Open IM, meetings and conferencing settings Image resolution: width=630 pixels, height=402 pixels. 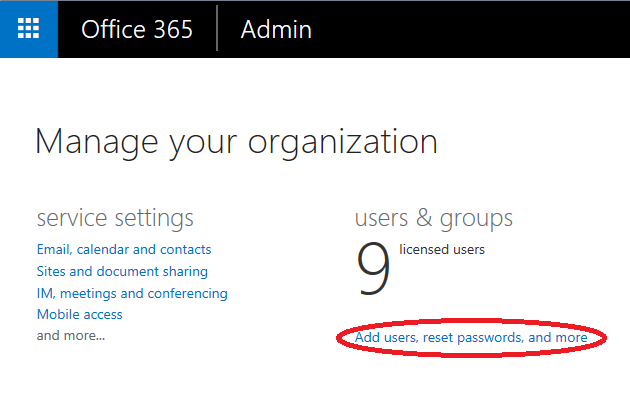132,293
